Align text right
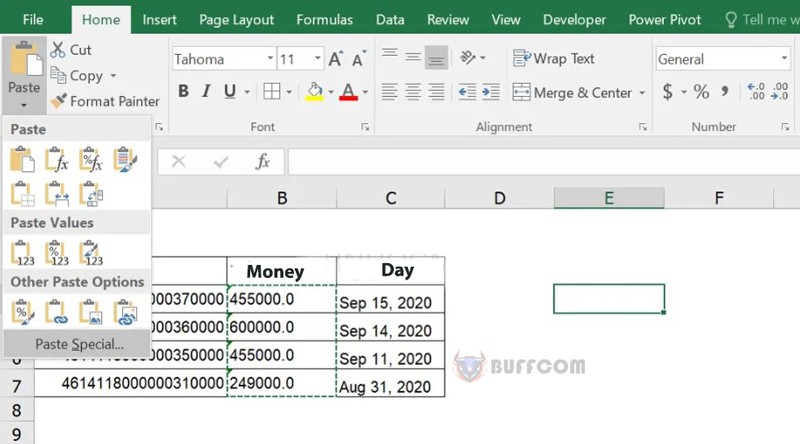The width and height of the screenshot is (800, 444). pyautogui.click(x=436, y=92)
